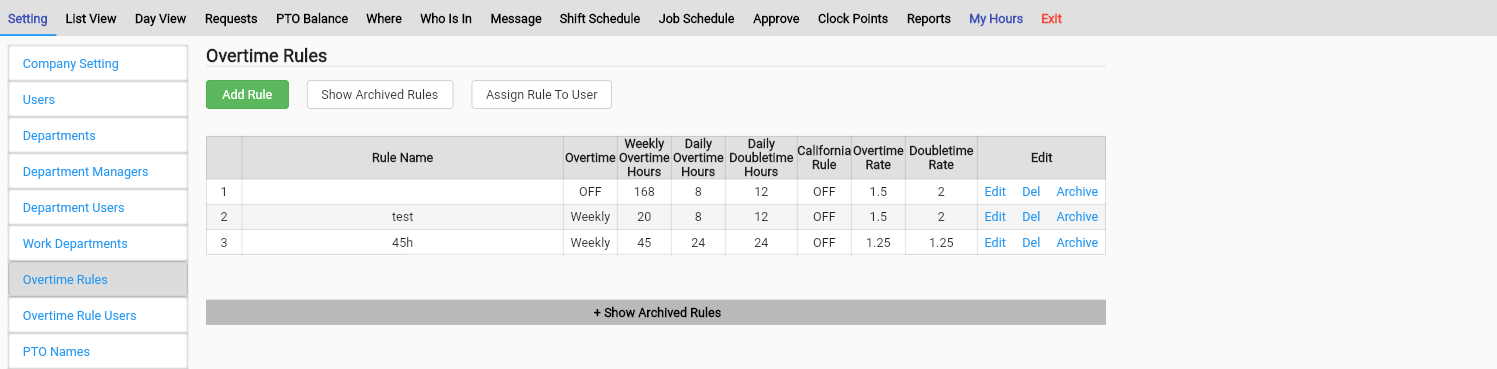Open the Clock Points menu item
Screen dimensions: 1497x369
click(853, 19)
